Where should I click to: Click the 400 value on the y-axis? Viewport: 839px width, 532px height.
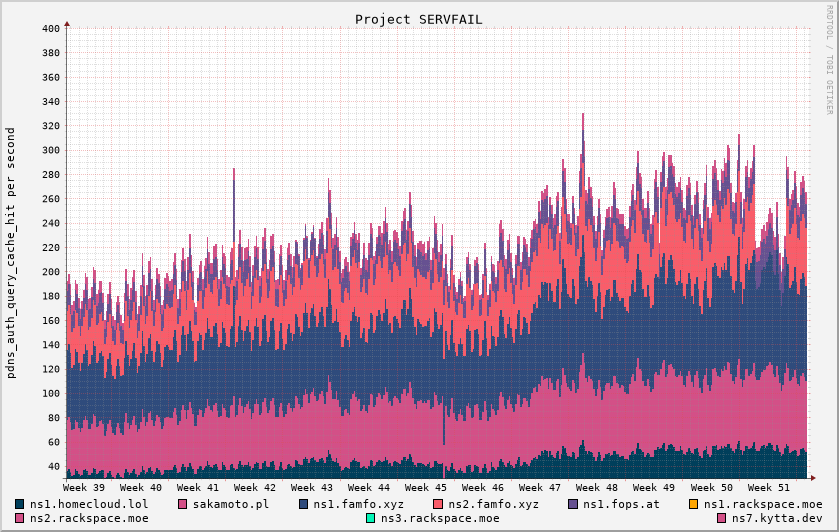[x=51, y=29]
